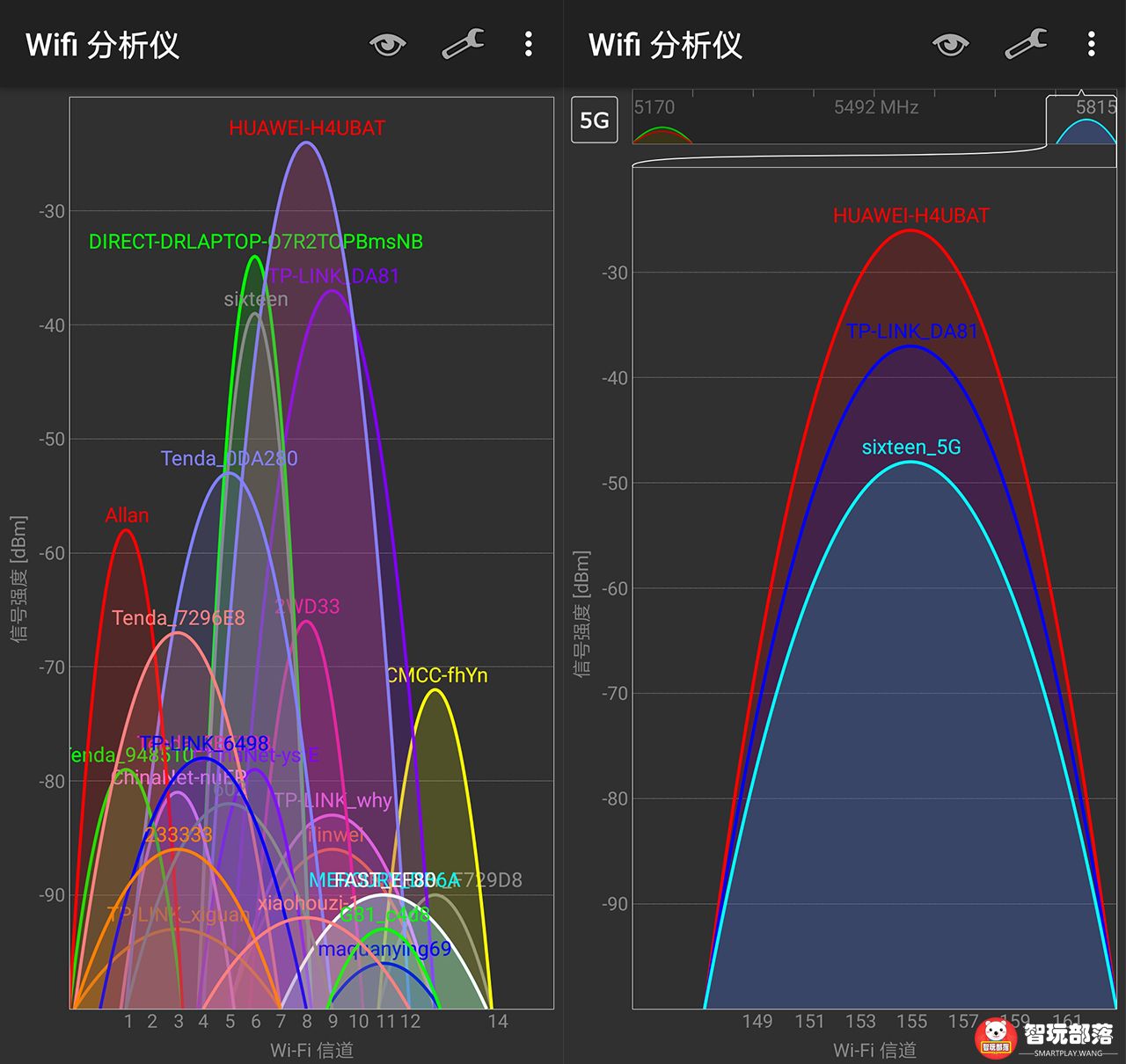Tap the yellow CMCC-fhYn network label
This screenshot has width=1126, height=1064.
point(437,675)
